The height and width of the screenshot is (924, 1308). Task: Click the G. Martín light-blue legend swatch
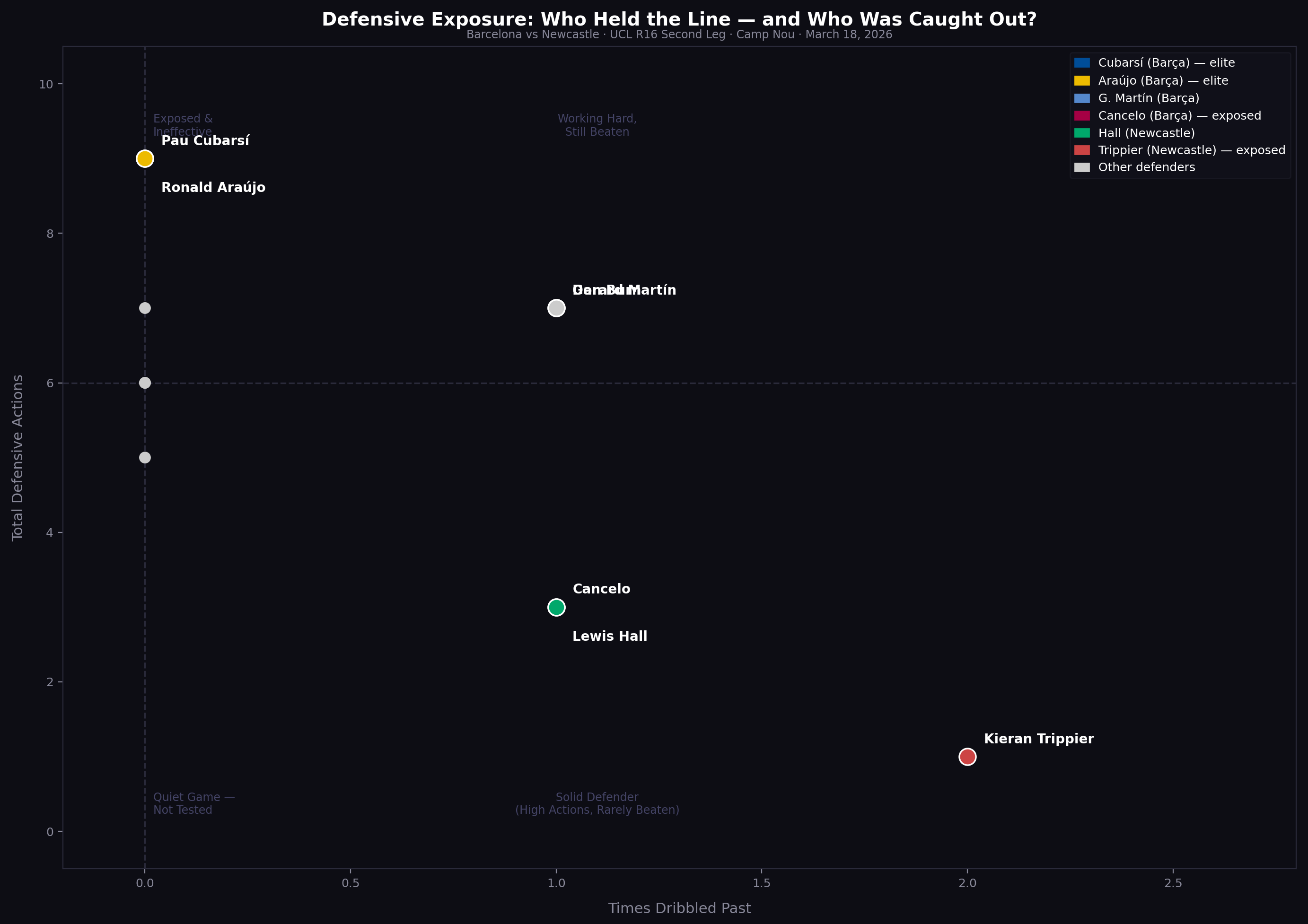[x=1082, y=98]
